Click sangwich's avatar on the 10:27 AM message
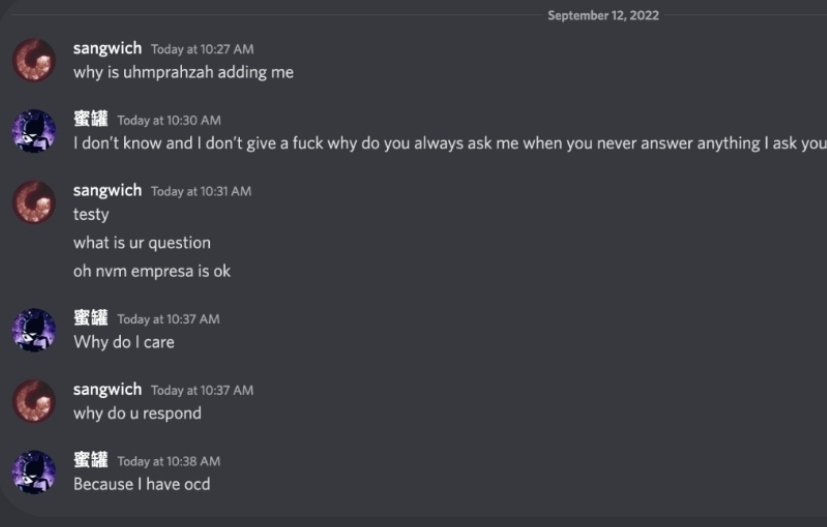 [x=33, y=60]
